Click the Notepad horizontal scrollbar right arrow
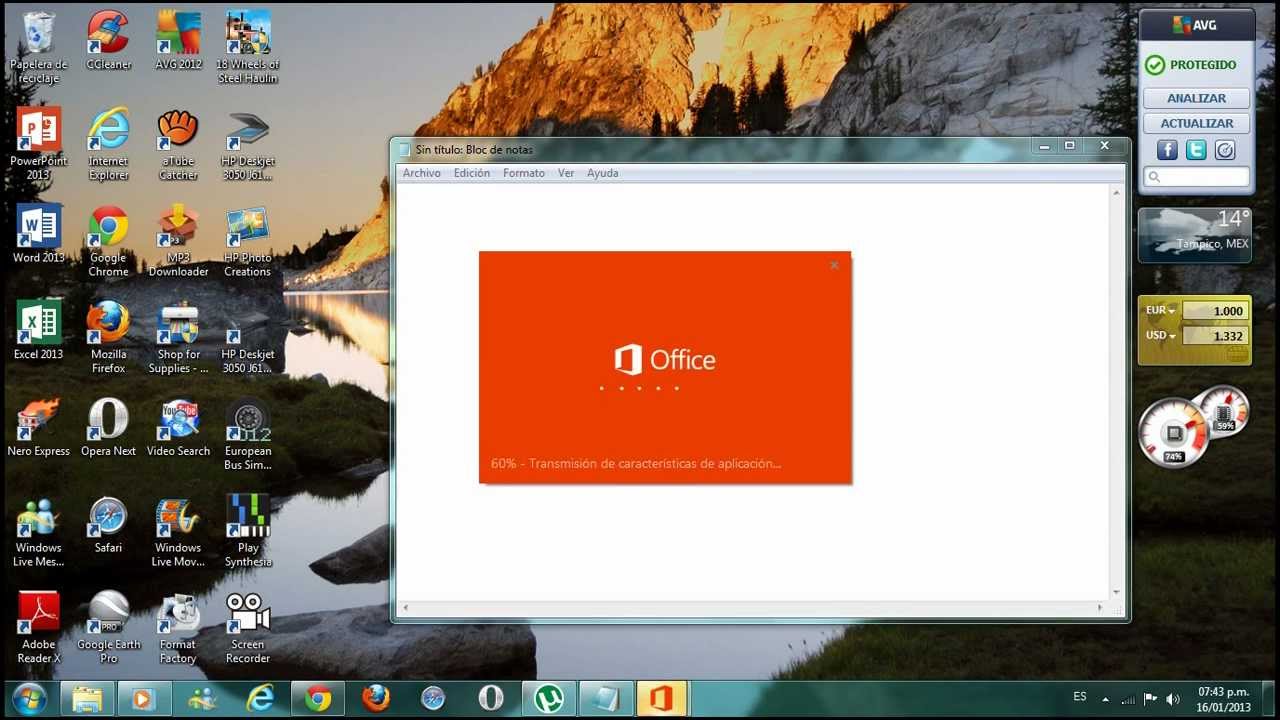 tap(1100, 608)
